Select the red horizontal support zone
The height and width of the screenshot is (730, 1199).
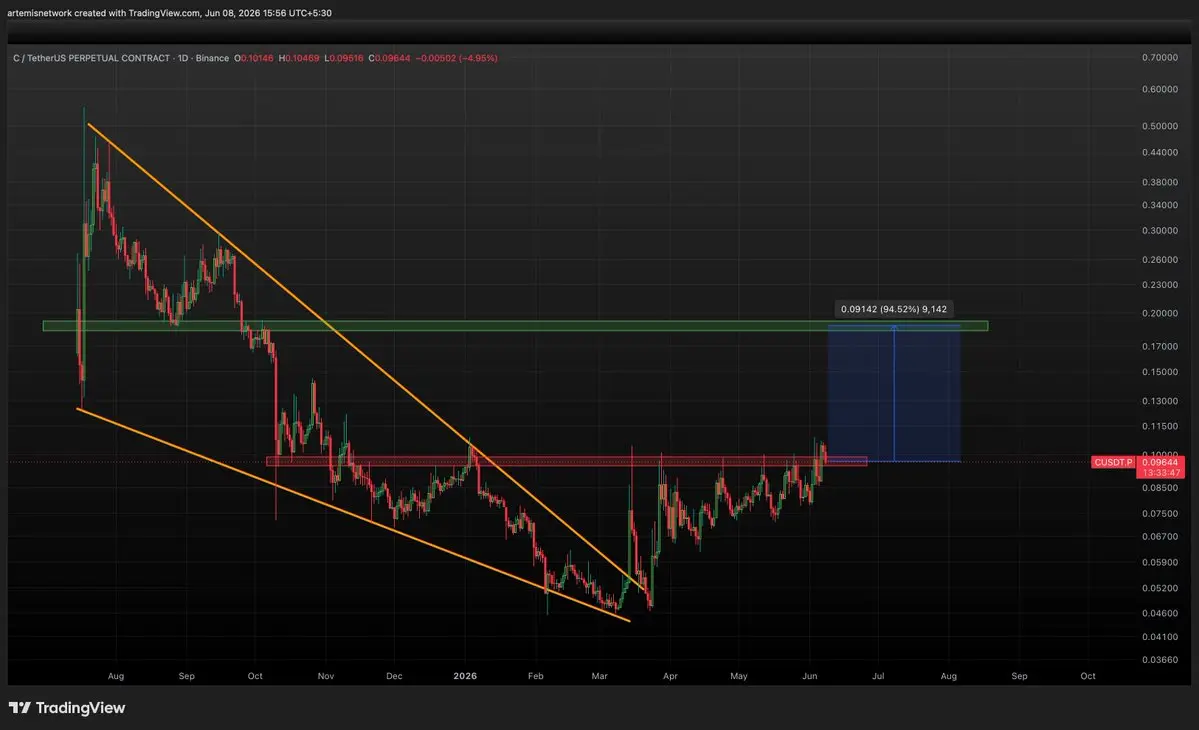coord(567,461)
